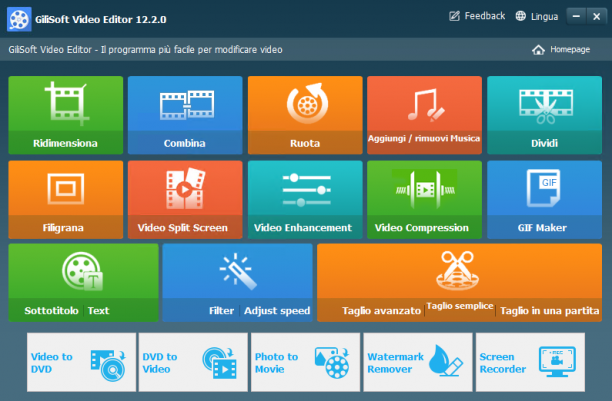Open the Video Compression tool
Image resolution: width=612 pixels, height=401 pixels.
(x=424, y=200)
